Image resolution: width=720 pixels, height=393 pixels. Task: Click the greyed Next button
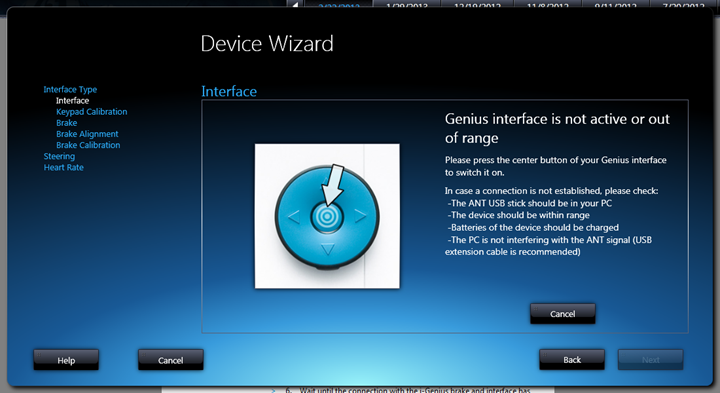coord(651,359)
